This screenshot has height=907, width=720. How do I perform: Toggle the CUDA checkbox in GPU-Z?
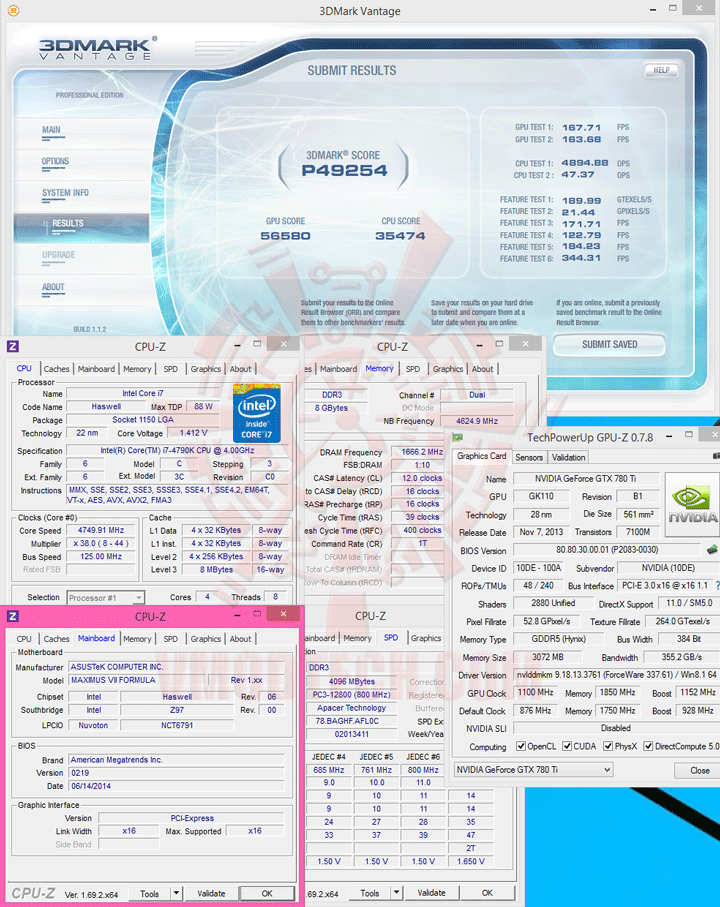(x=567, y=746)
